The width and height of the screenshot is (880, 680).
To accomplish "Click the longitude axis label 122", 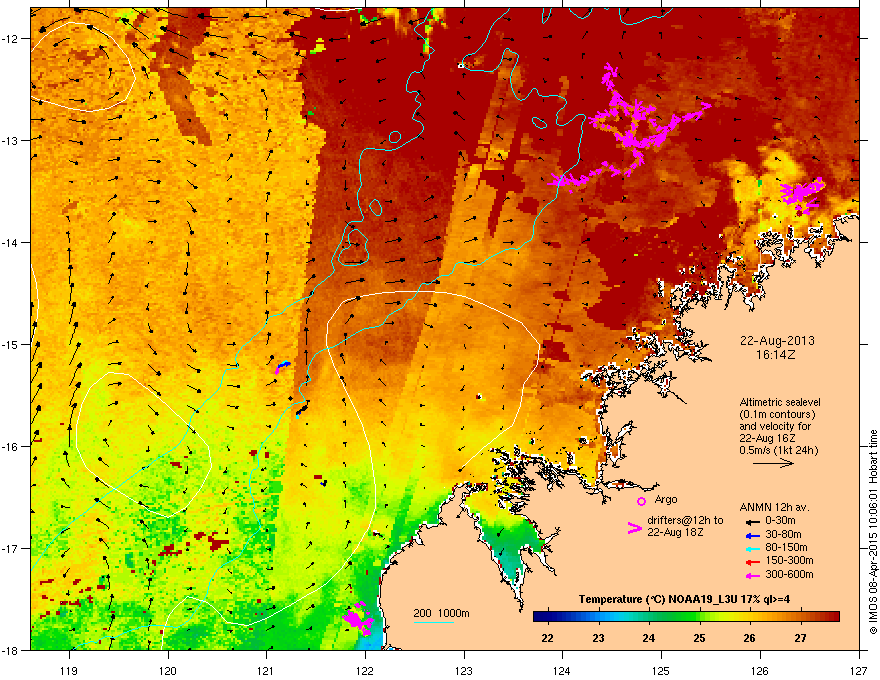I will tap(365, 670).
